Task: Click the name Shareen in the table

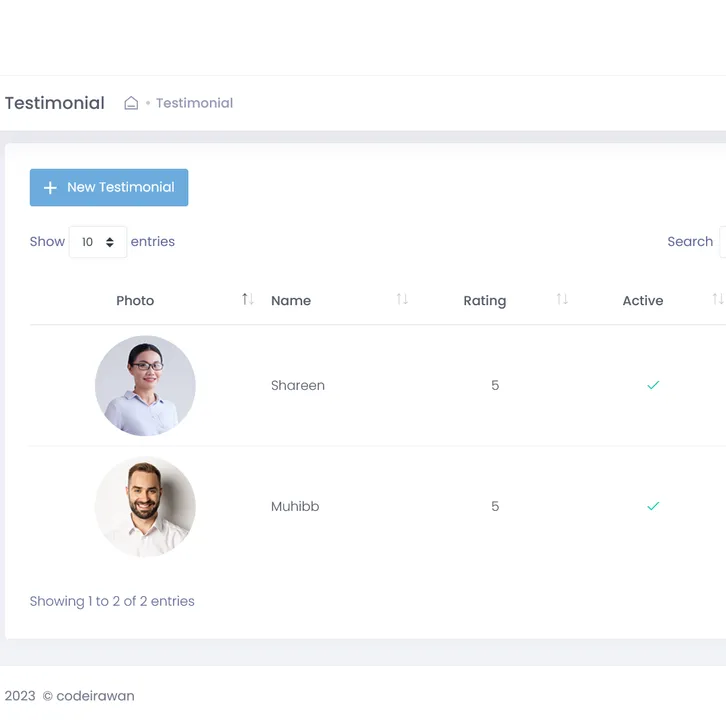Action: (298, 385)
